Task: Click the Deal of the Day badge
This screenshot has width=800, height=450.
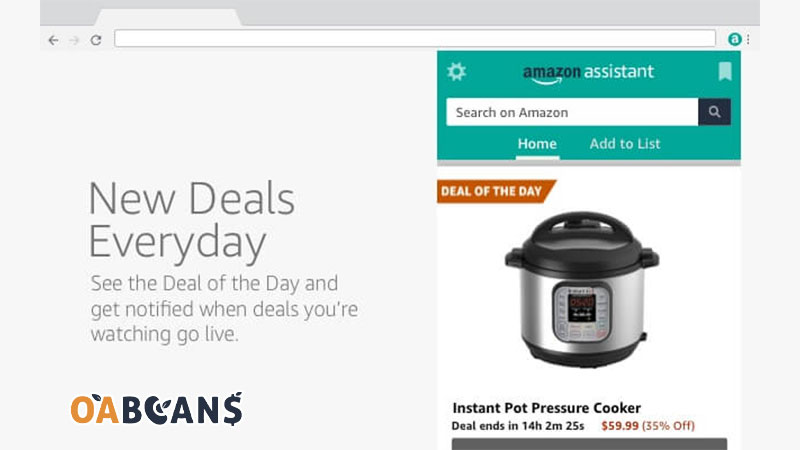Action: click(x=495, y=191)
